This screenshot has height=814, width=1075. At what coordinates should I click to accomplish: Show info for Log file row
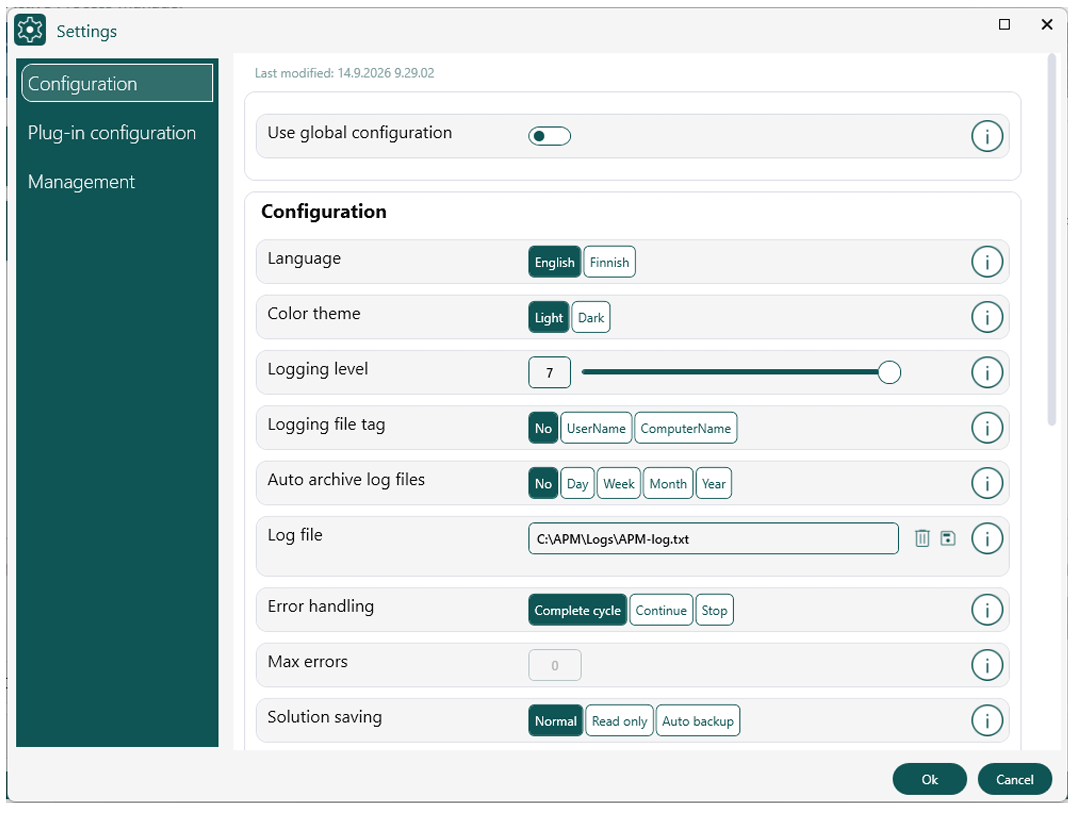(x=987, y=538)
